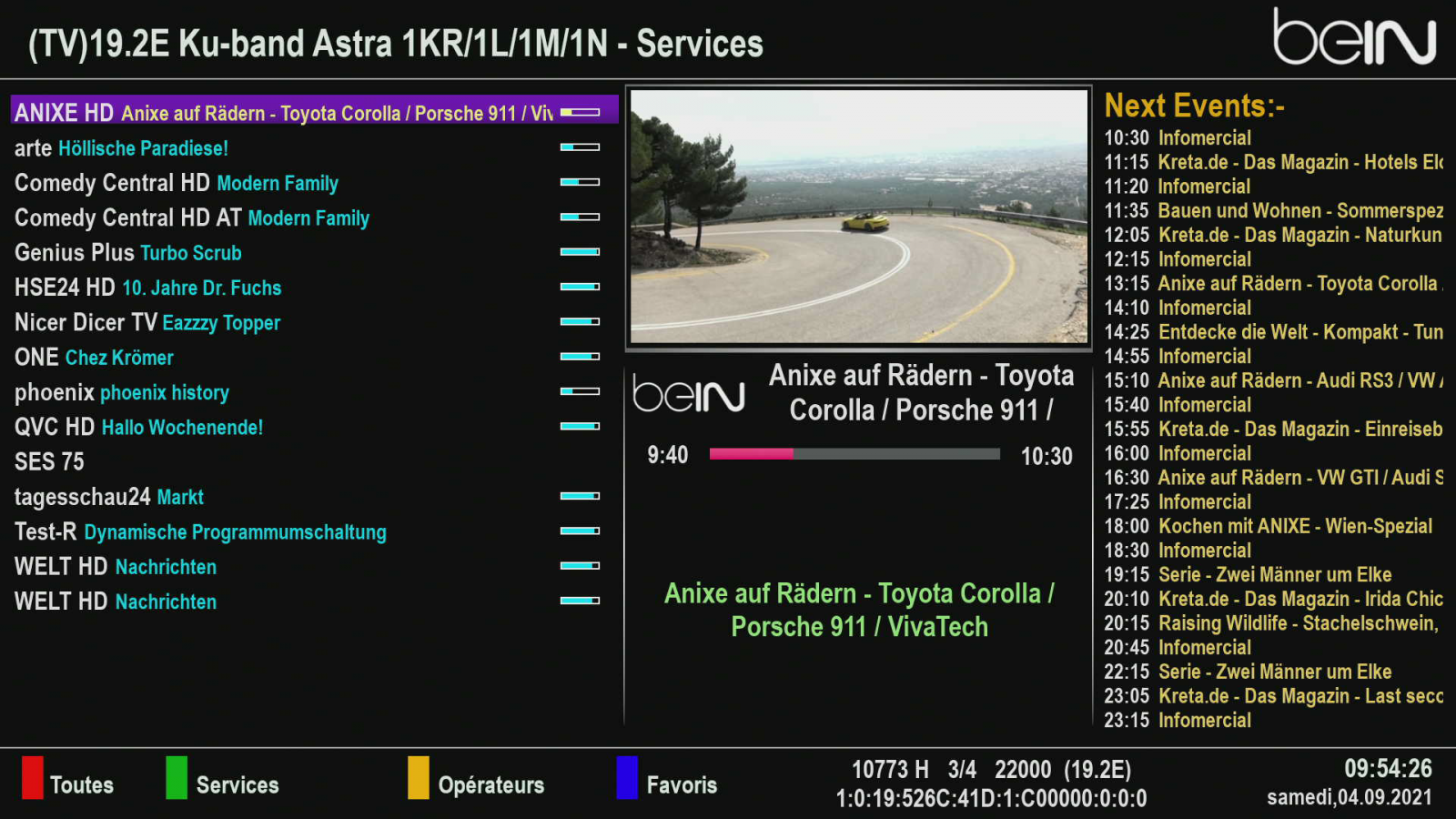Select the green Services color button

[x=177, y=778]
